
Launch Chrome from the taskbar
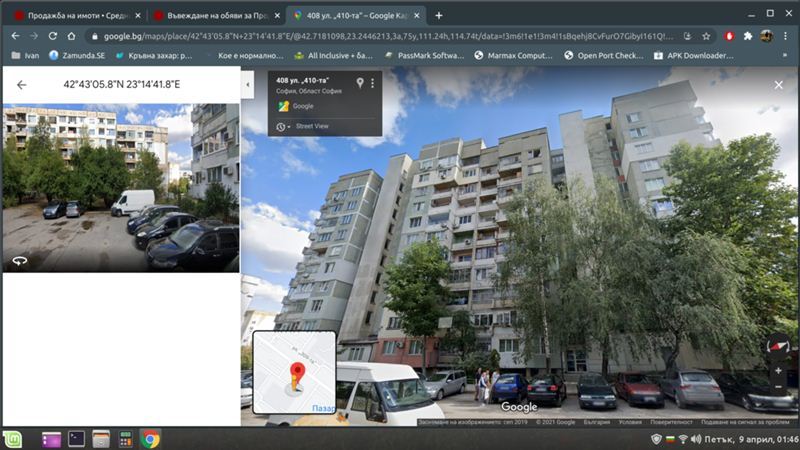[150, 438]
